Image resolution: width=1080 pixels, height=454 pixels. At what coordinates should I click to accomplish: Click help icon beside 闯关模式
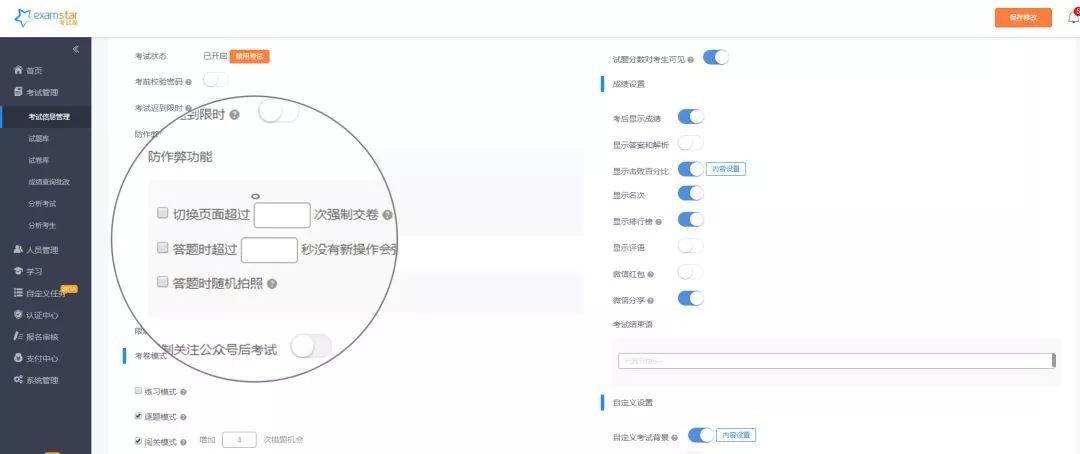coord(183,442)
